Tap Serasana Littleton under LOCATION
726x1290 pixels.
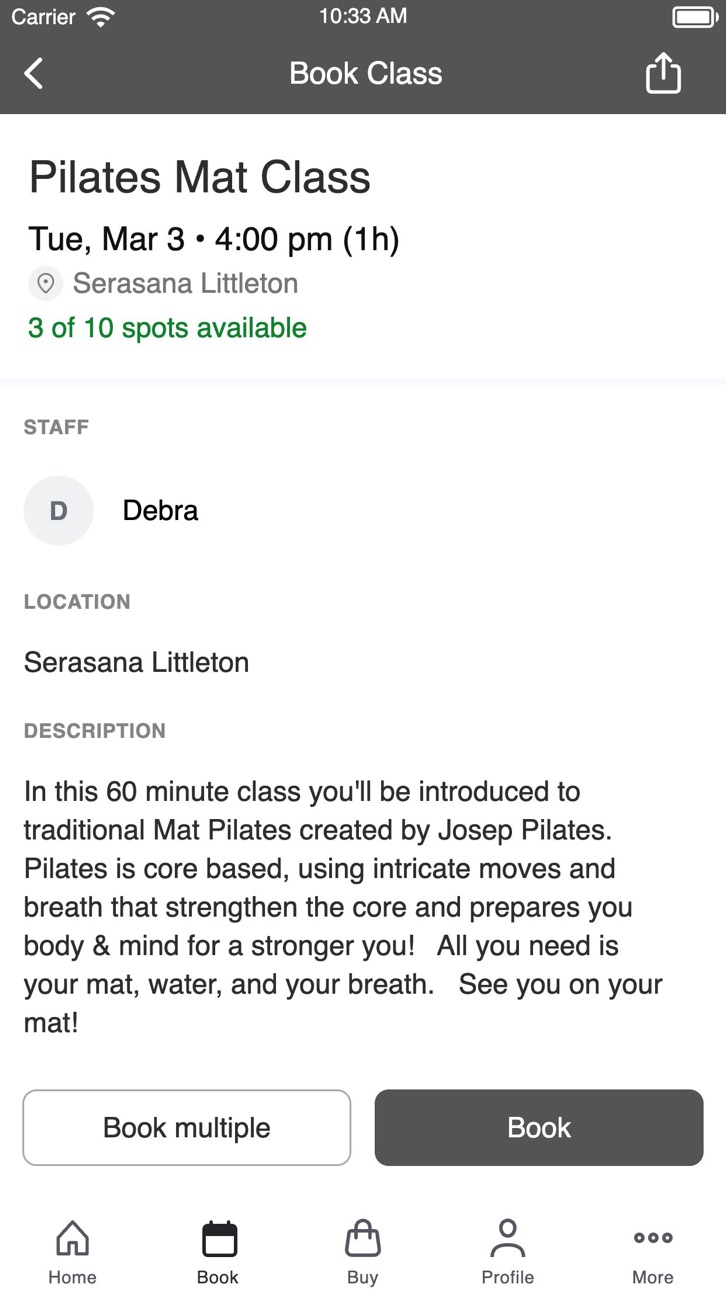click(x=137, y=662)
